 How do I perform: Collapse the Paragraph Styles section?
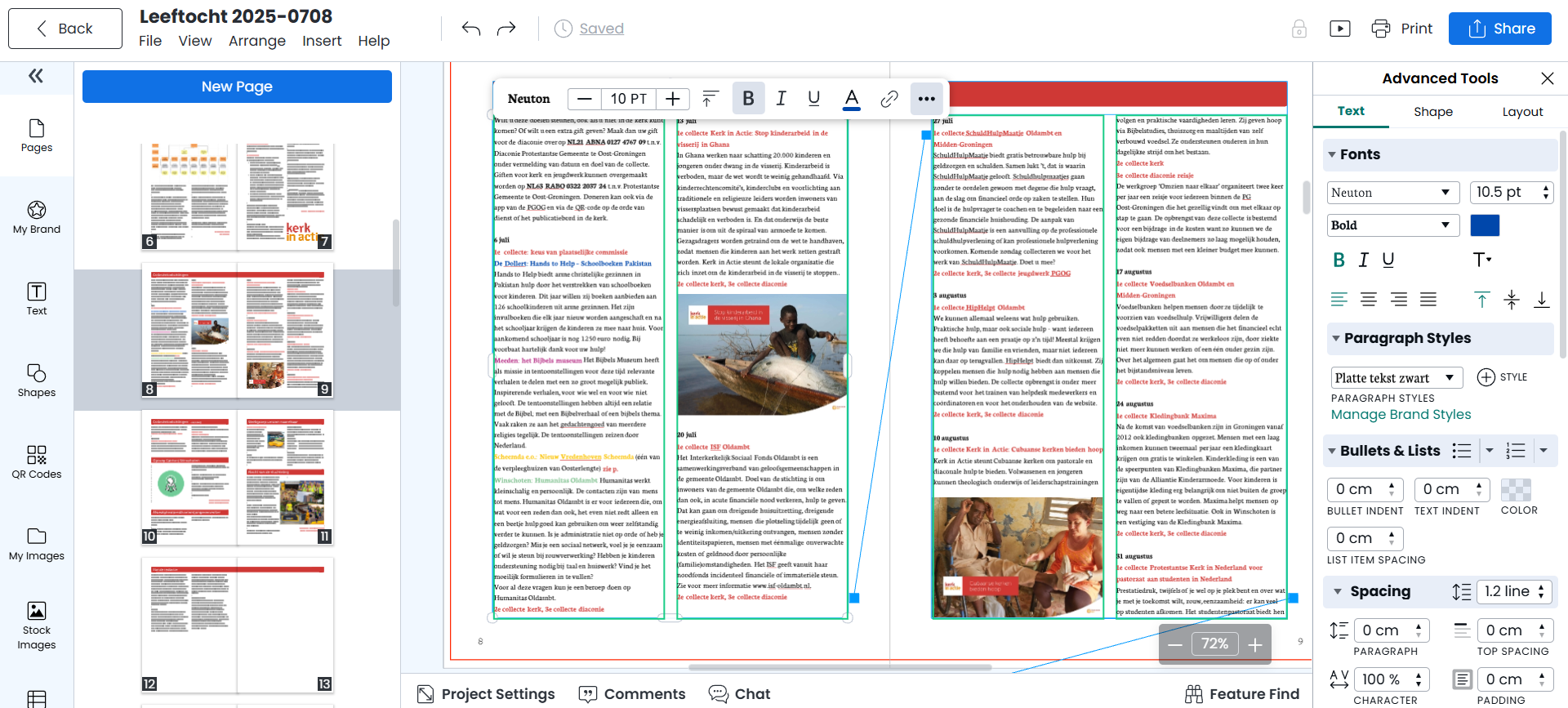(x=1336, y=338)
